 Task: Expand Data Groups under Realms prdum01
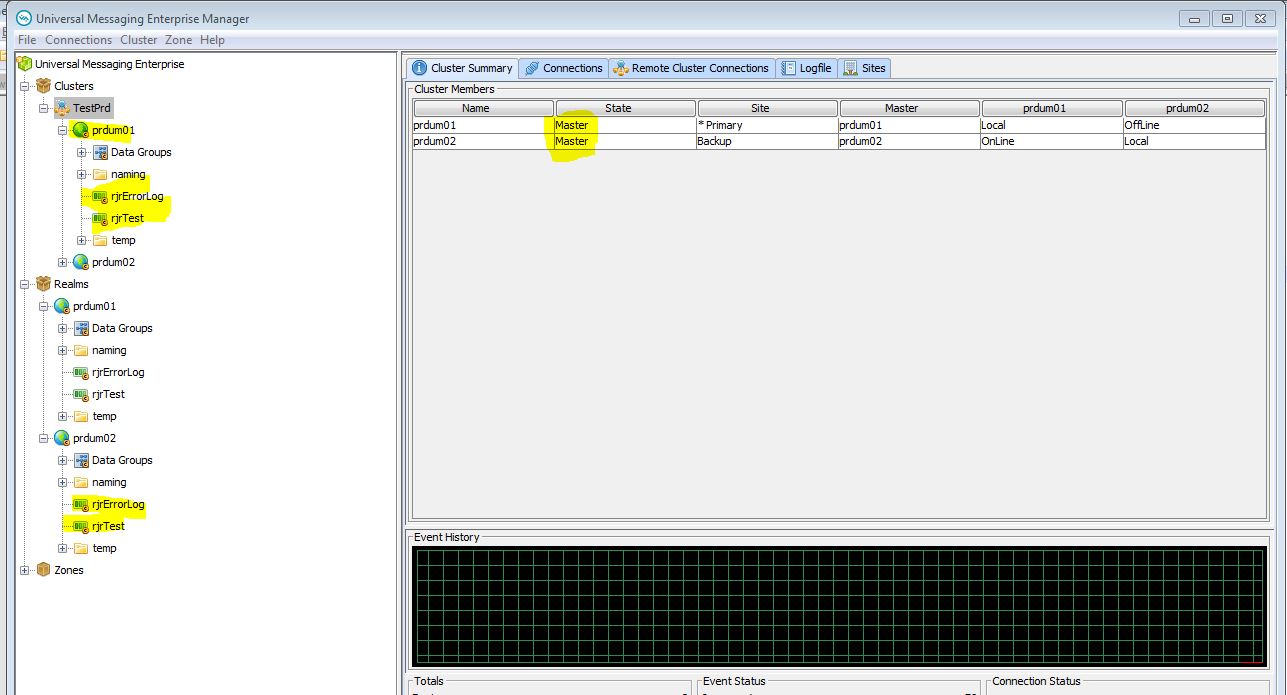tap(63, 328)
